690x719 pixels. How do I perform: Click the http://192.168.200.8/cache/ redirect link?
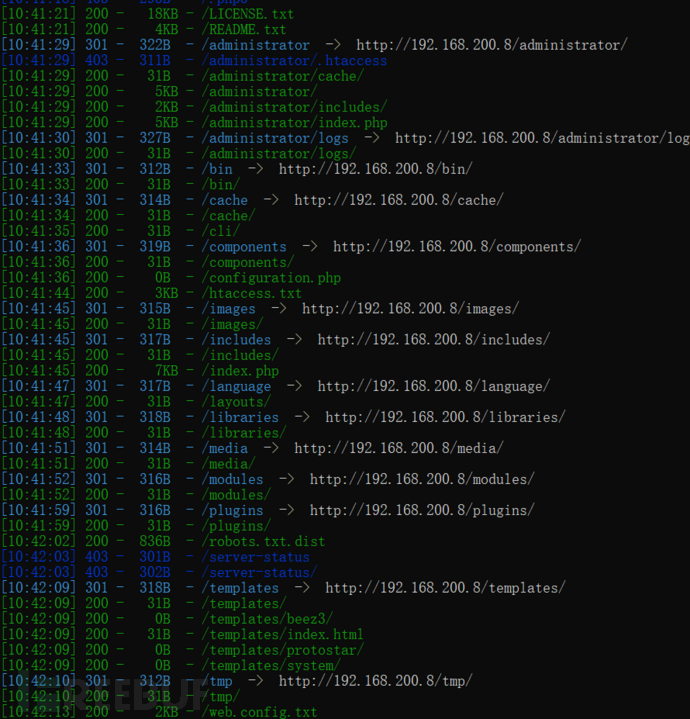coord(398,200)
